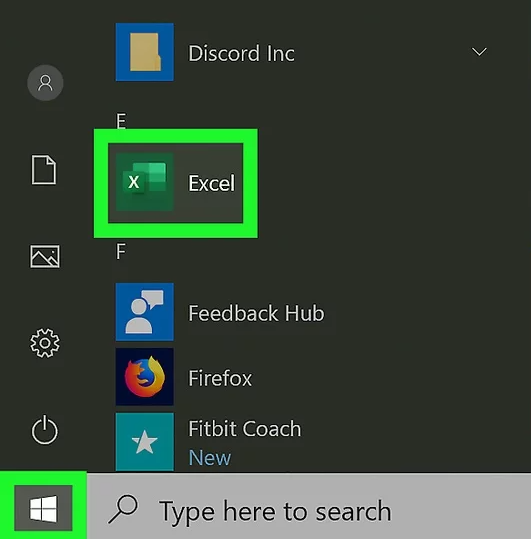Click the Firefox label

coord(220,378)
